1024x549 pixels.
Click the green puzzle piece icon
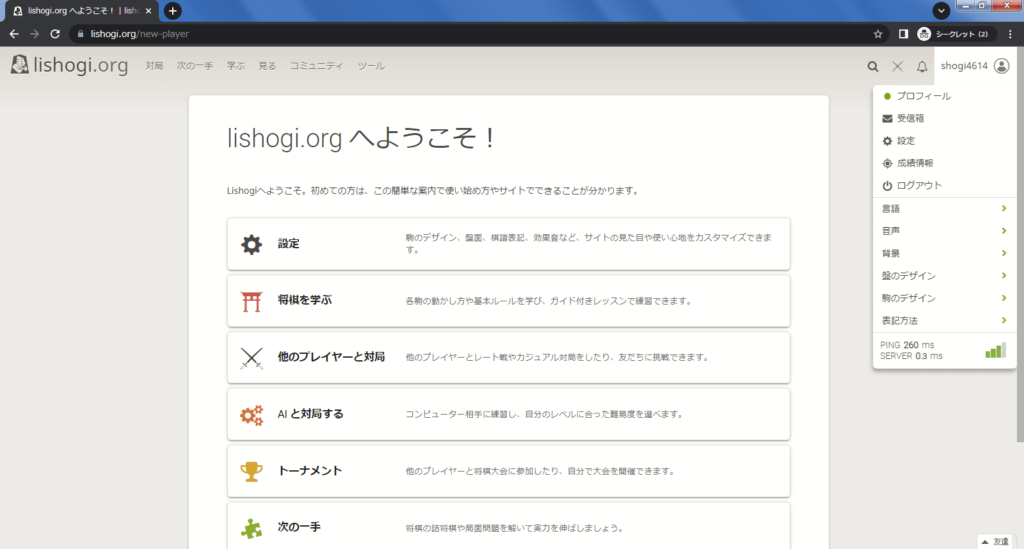251,527
